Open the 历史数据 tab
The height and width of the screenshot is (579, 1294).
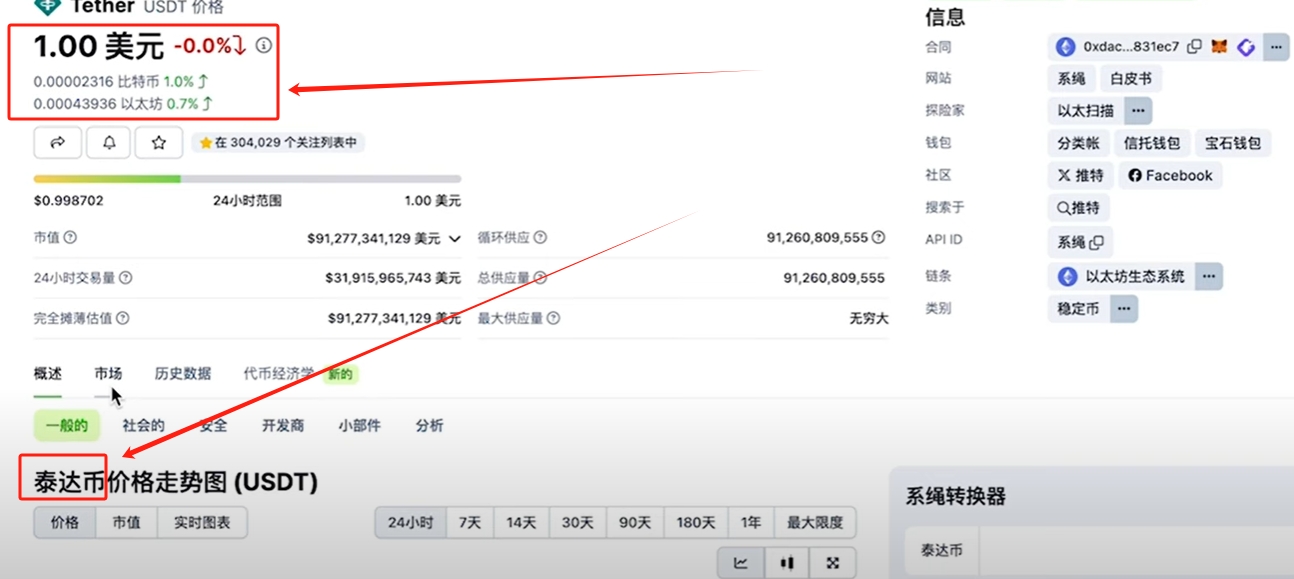(x=183, y=374)
